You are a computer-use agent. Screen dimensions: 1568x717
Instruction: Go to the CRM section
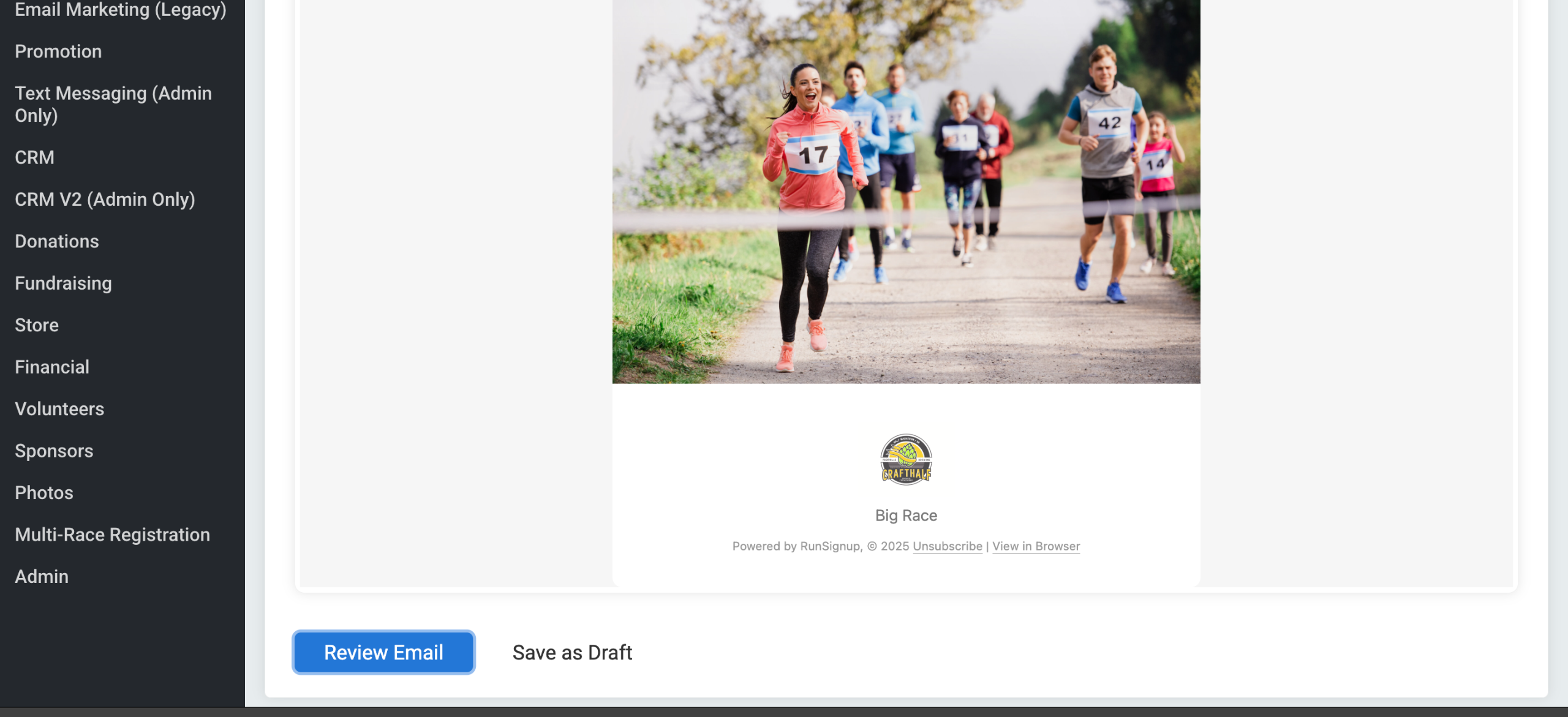pyautogui.click(x=34, y=157)
